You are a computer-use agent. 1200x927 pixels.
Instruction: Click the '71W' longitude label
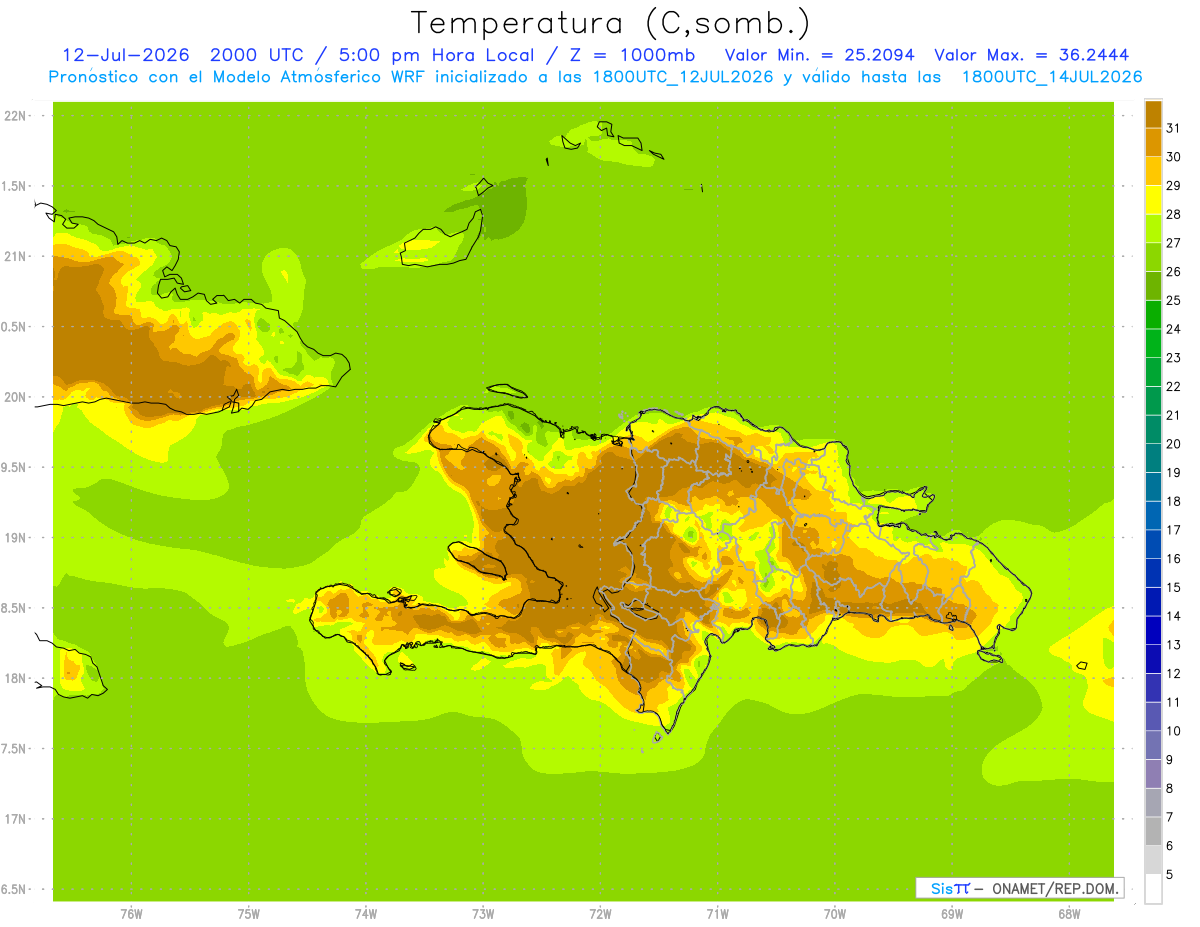tap(717, 914)
